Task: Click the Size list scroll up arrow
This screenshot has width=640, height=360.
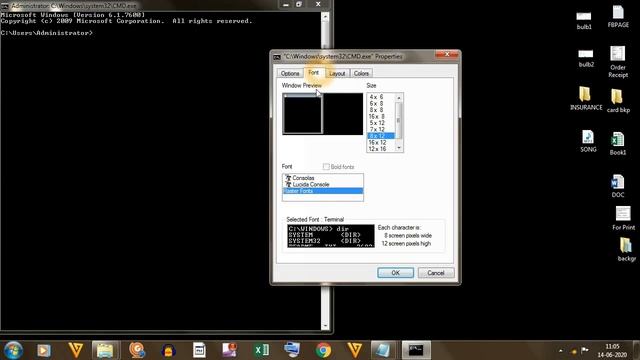Action: (399, 98)
